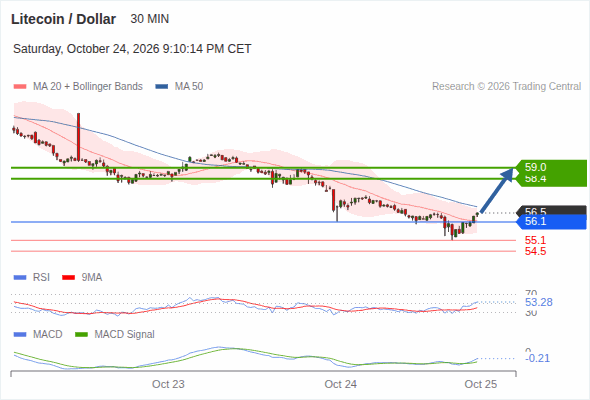Click the '9MA' legend label

92,278
